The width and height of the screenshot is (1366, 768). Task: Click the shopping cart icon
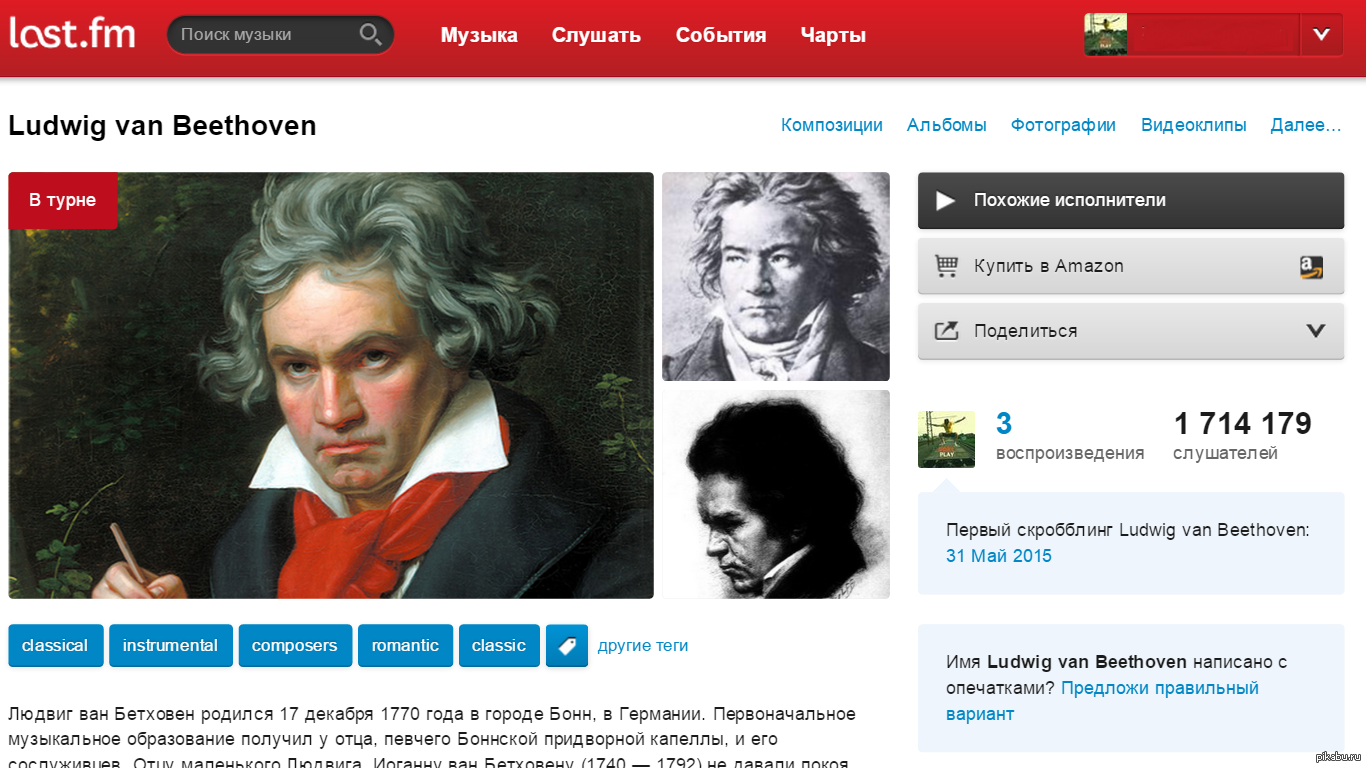(946, 266)
